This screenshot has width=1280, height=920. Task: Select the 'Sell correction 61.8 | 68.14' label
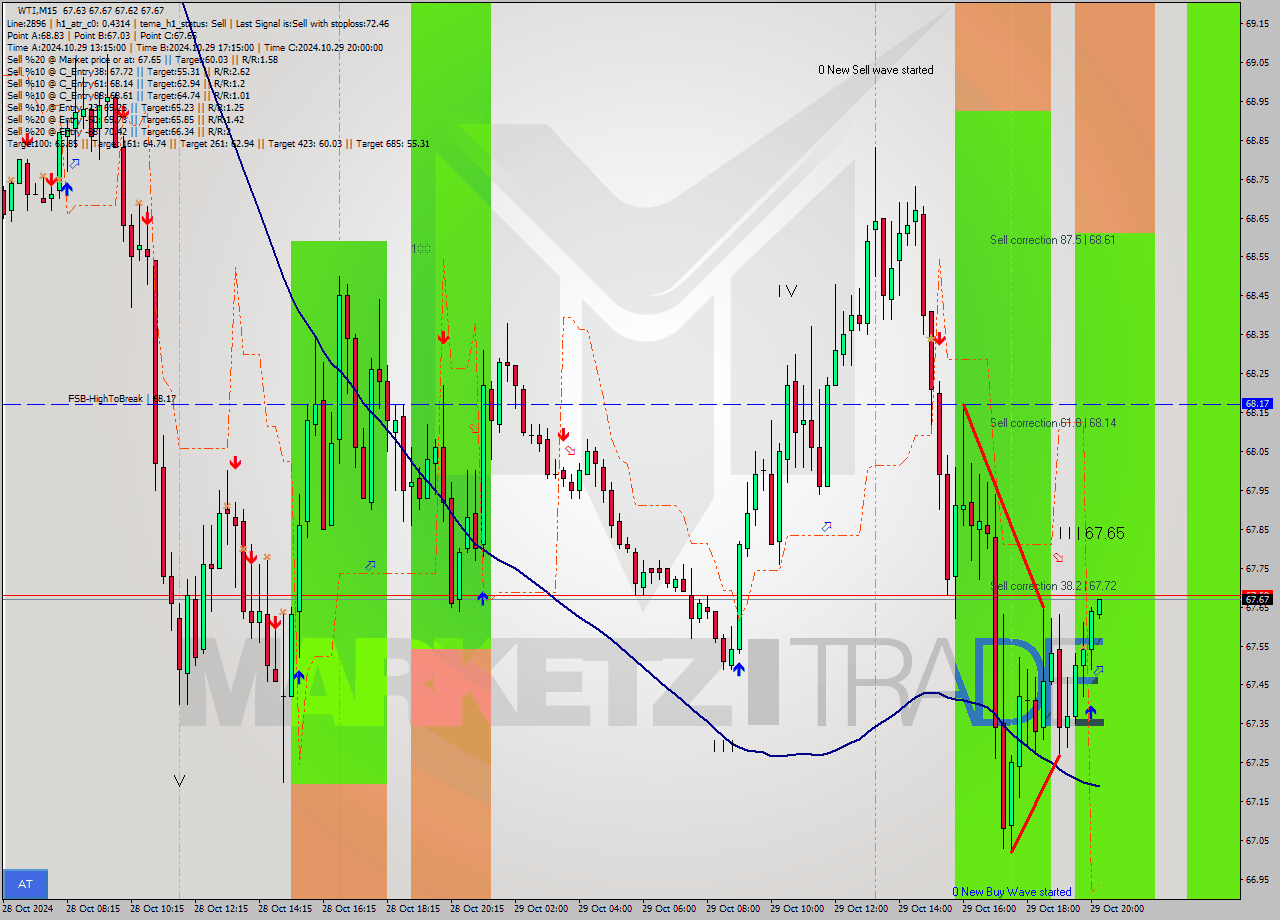1053,423
